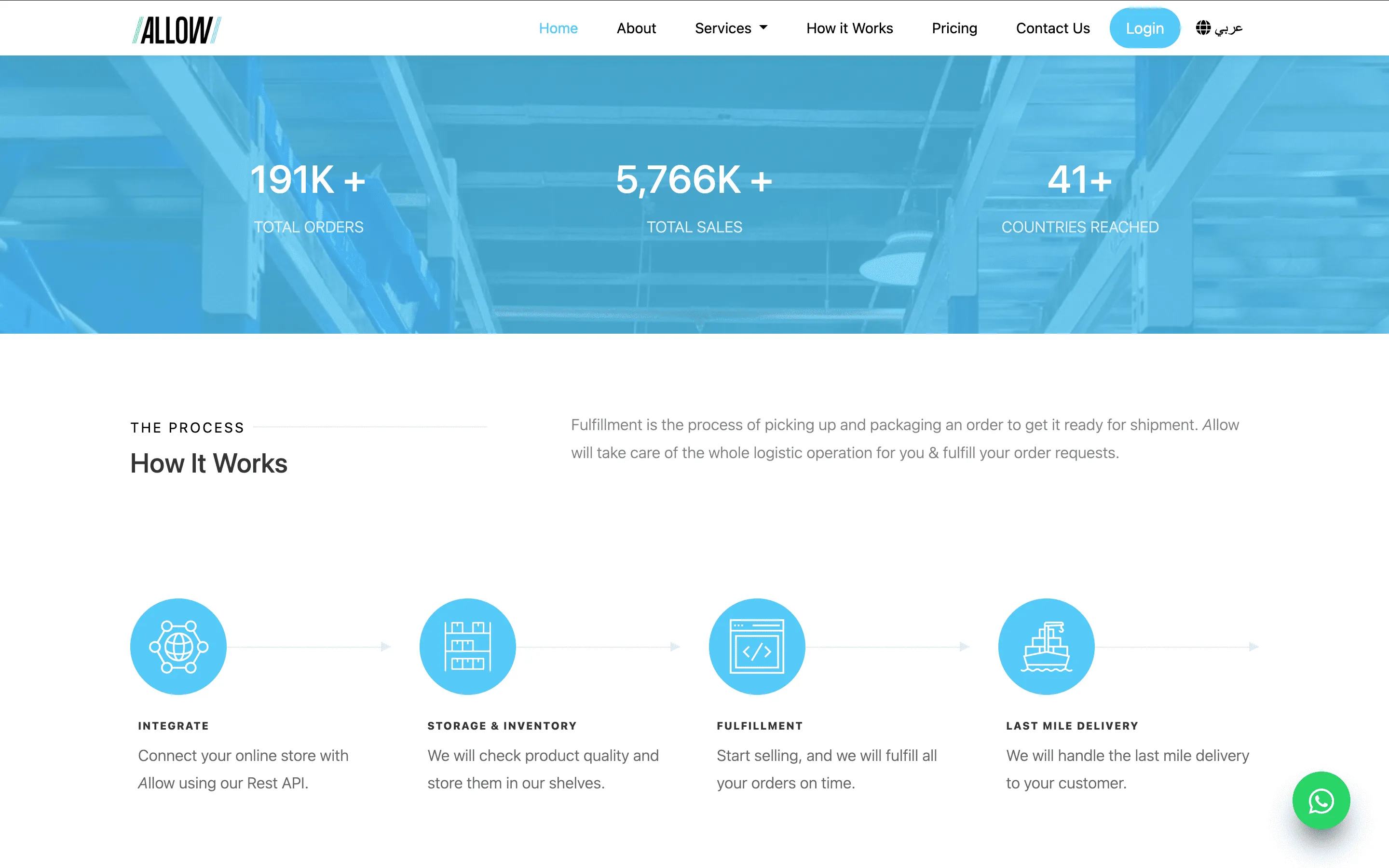
Task: Expand the Services dropdown menu
Action: click(722, 28)
